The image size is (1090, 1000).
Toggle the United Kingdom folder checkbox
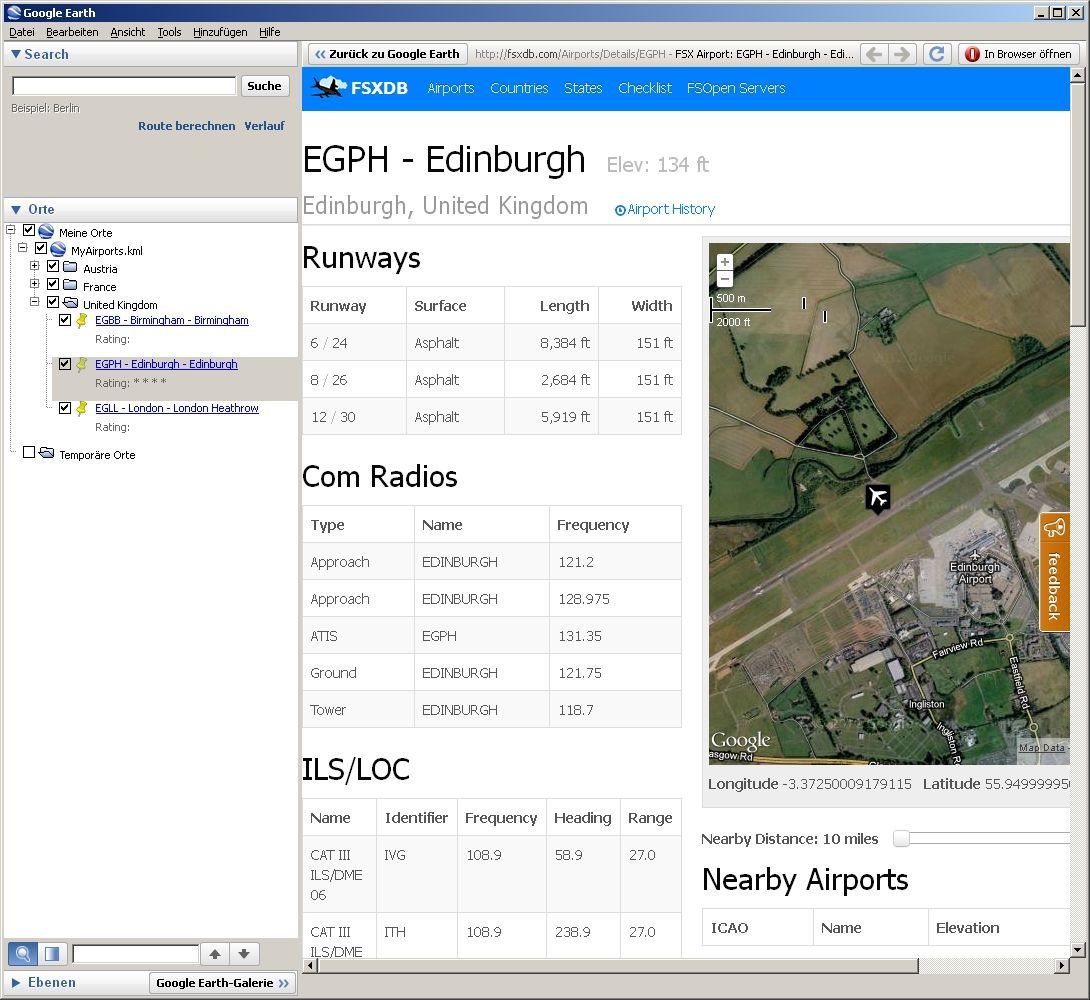click(x=53, y=302)
